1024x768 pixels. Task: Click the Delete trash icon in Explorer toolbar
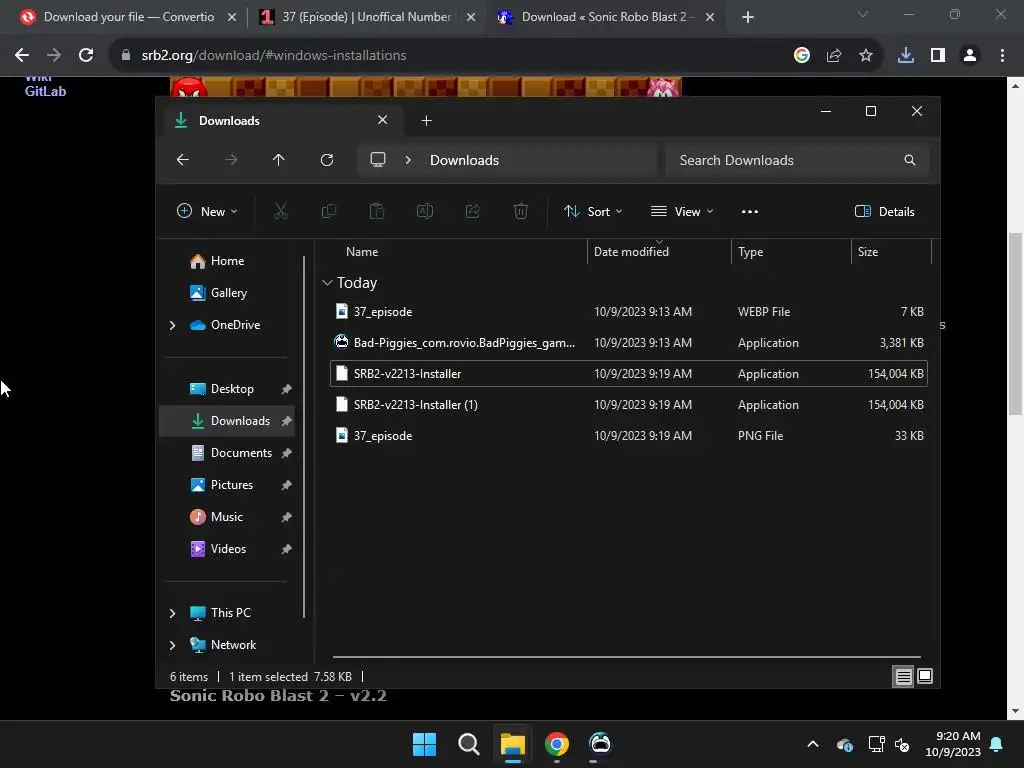pyautogui.click(x=520, y=211)
